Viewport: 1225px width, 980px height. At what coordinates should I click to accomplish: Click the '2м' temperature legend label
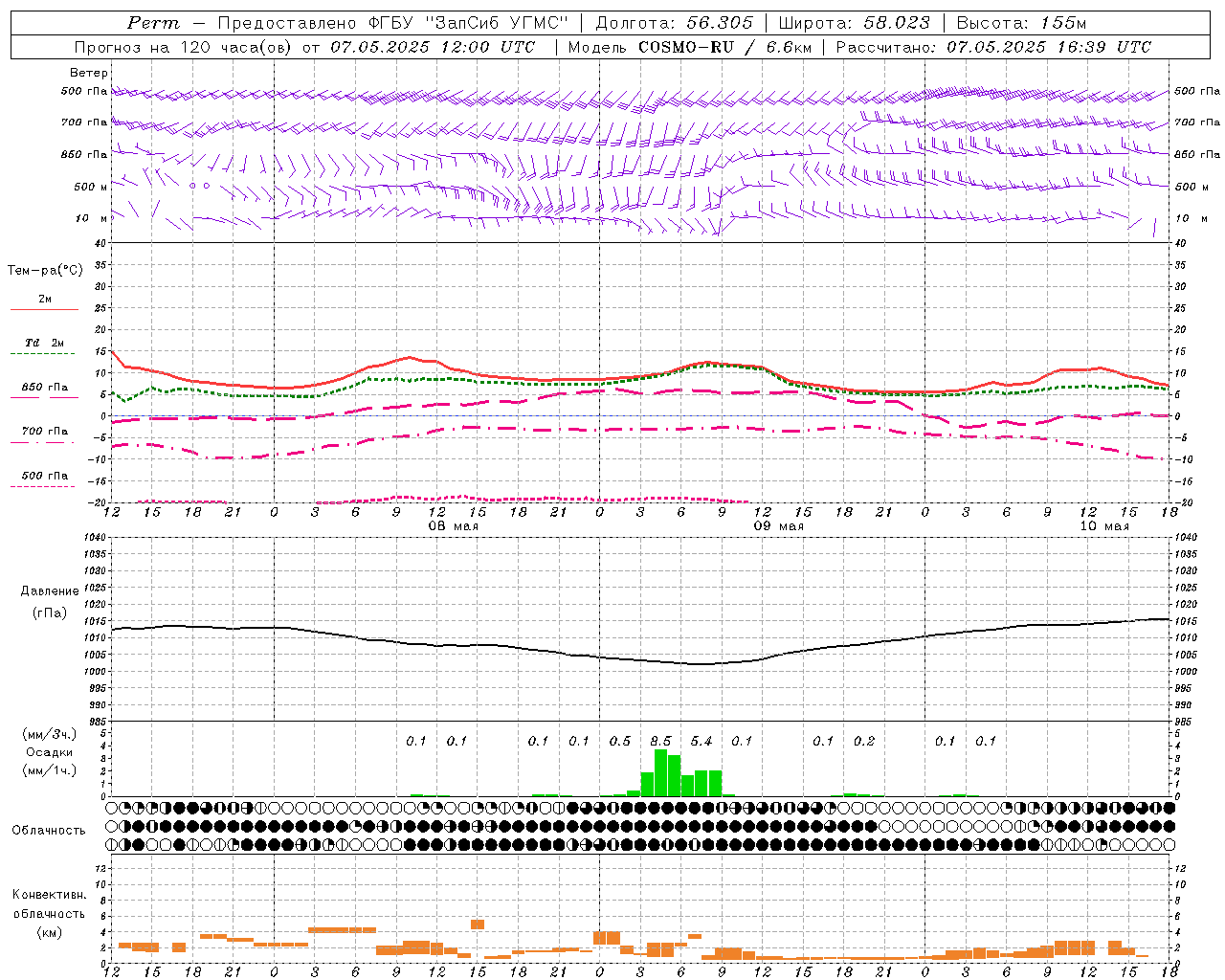click(x=45, y=300)
